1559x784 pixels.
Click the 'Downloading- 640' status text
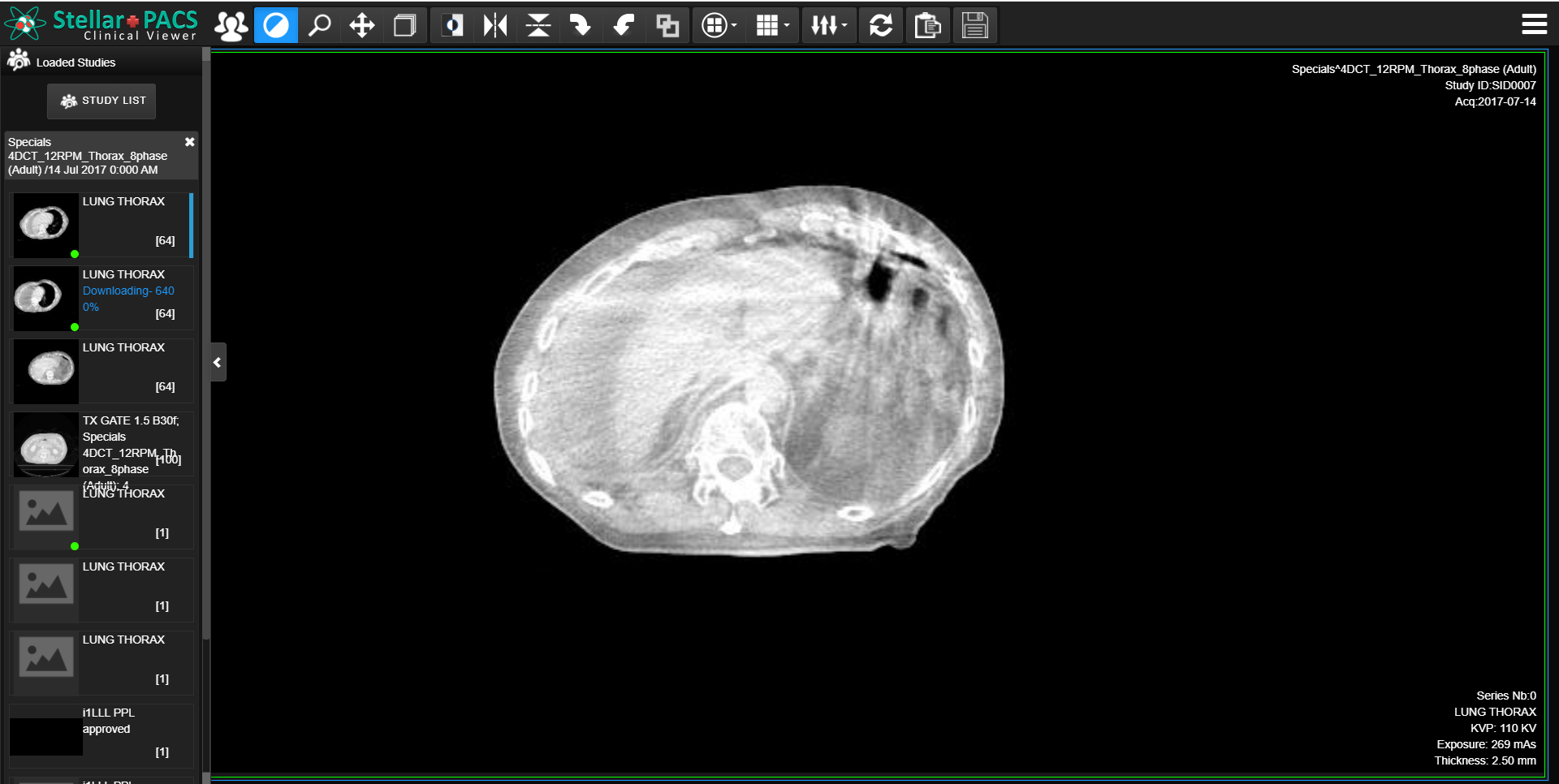point(128,291)
